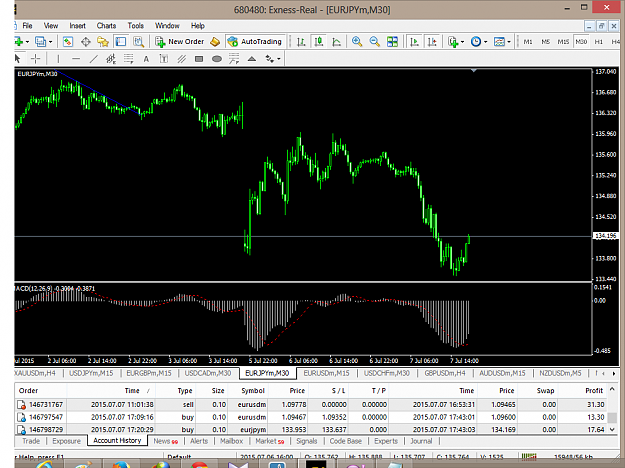Open the Profiles icon

[40, 41]
